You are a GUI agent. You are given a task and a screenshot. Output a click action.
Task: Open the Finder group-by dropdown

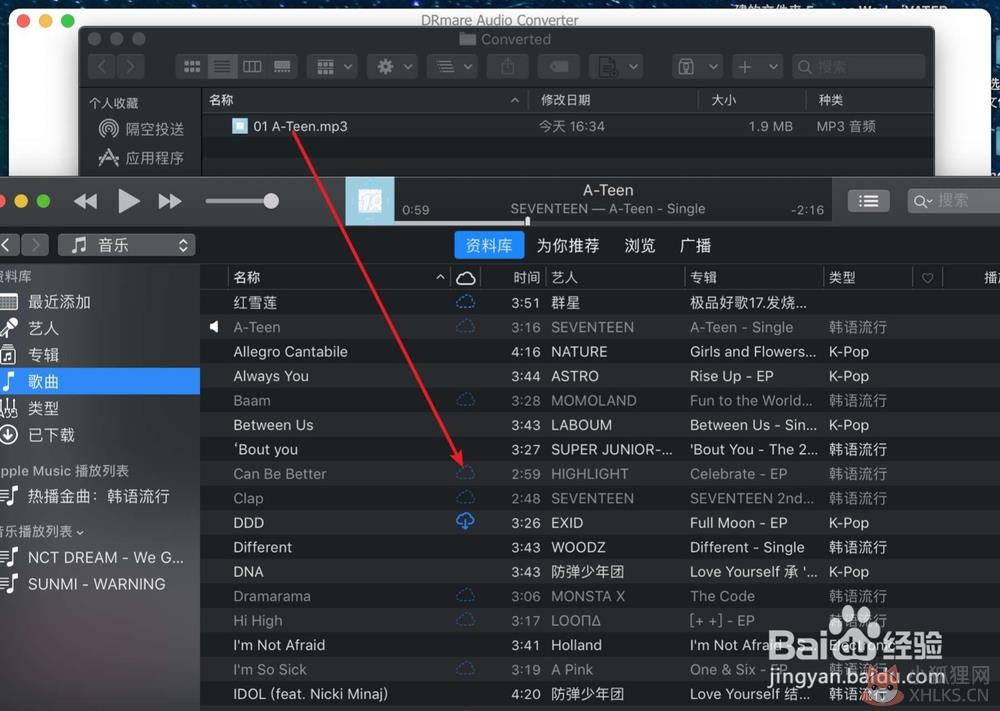click(x=333, y=66)
